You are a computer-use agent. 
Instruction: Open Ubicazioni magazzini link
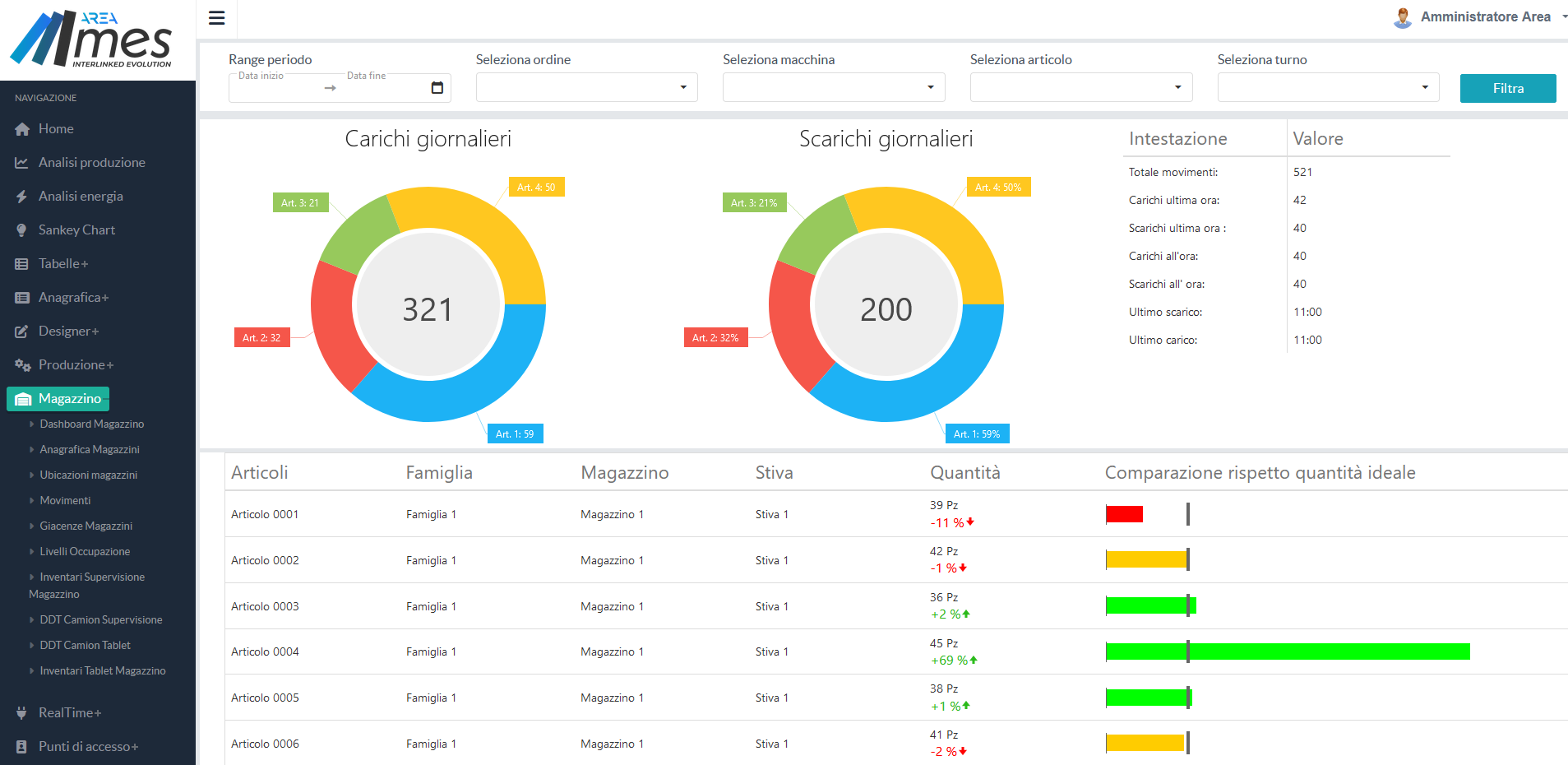(x=89, y=475)
